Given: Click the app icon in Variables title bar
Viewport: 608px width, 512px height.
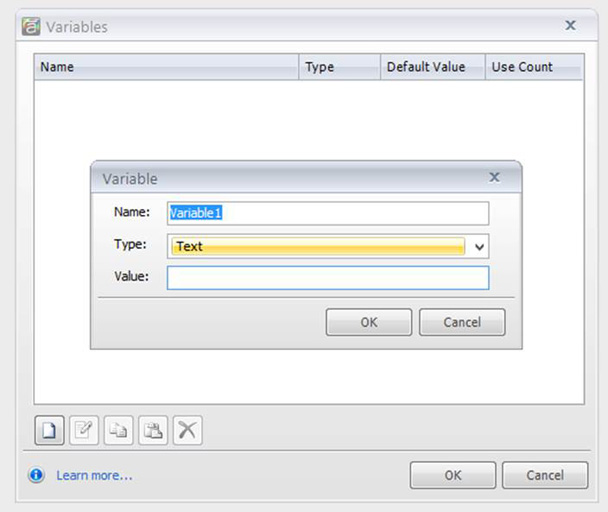Looking at the screenshot, I should (x=32, y=26).
